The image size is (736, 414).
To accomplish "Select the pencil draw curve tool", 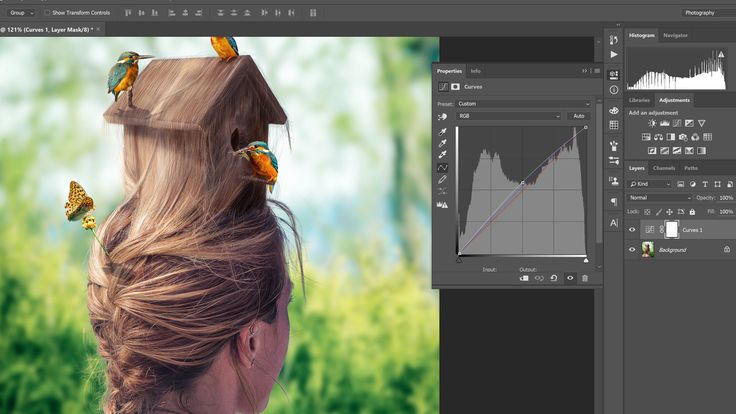I will 442,179.
